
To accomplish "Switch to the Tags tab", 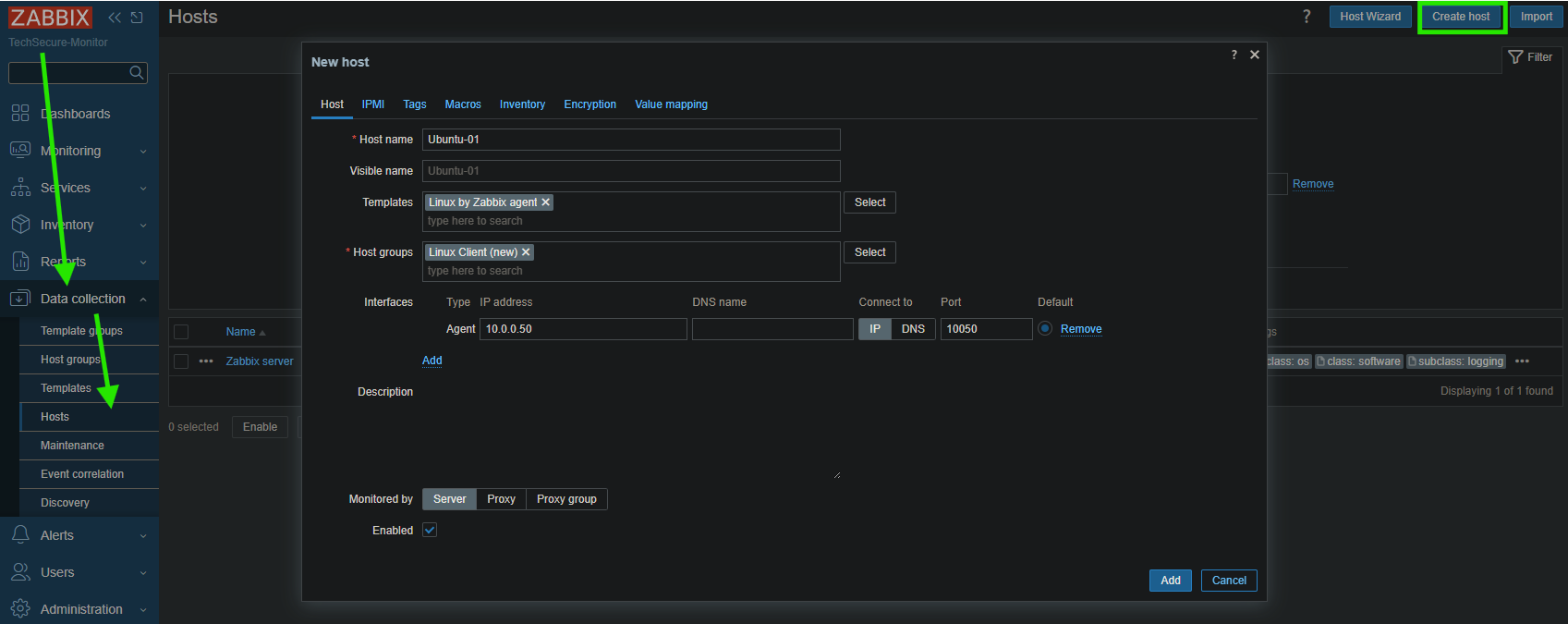I will [414, 104].
